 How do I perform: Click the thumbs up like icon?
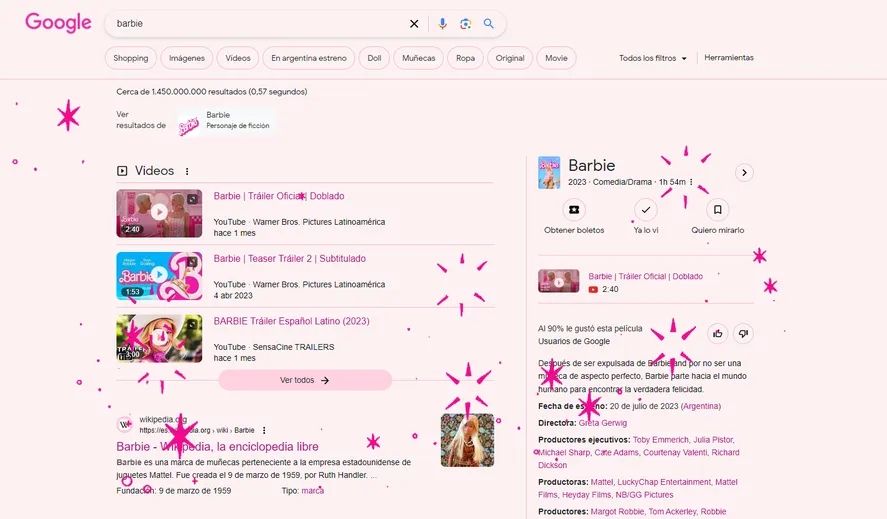pos(717,333)
